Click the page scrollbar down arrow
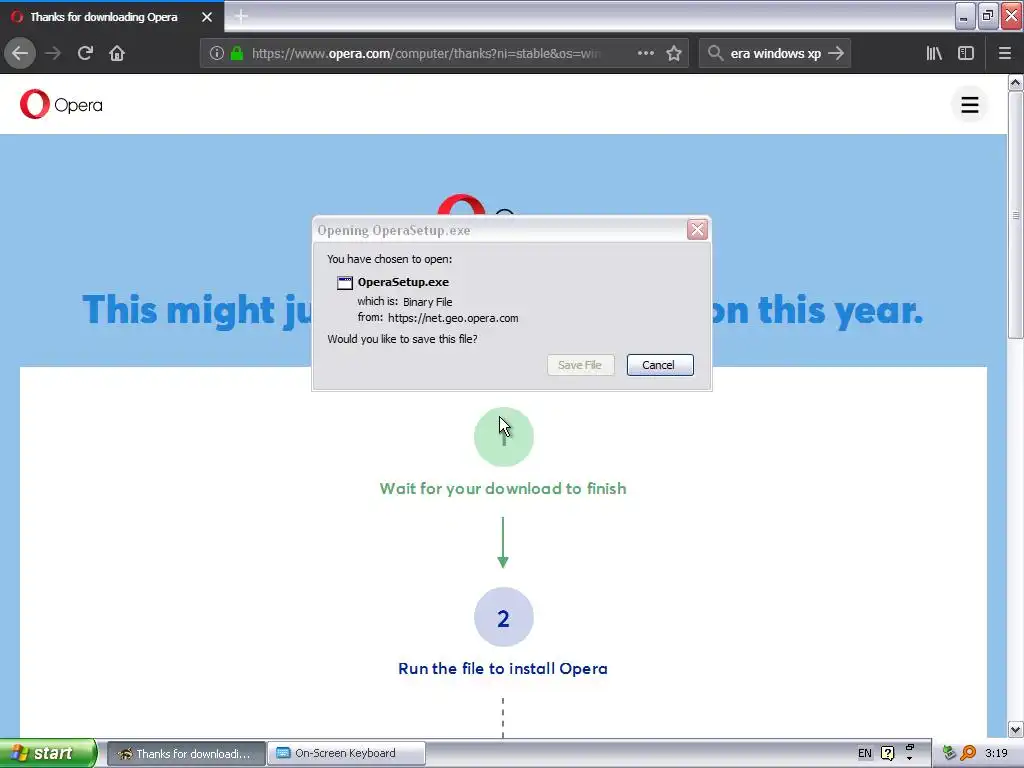The width and height of the screenshot is (1024, 768). [x=1015, y=729]
